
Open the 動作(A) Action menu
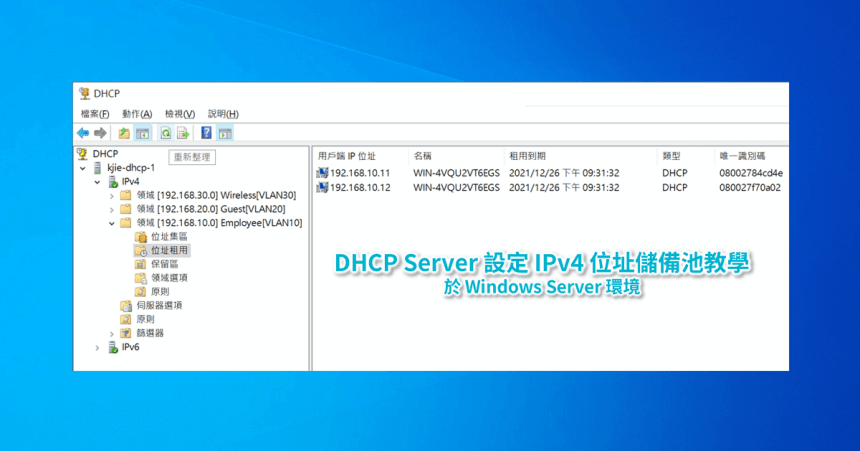[137, 114]
